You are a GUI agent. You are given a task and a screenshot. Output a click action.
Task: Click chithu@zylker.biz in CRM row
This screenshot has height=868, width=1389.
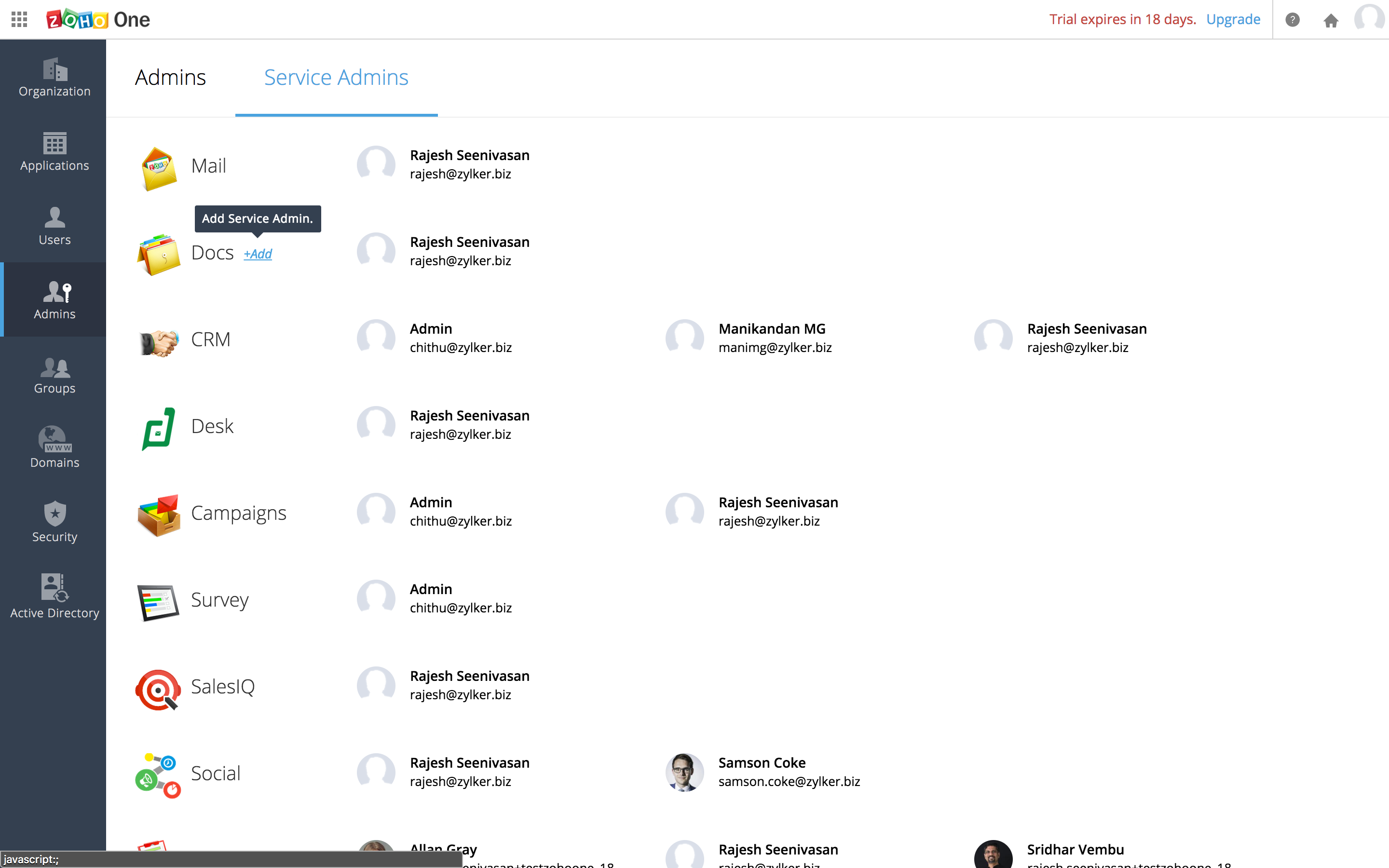tap(461, 347)
